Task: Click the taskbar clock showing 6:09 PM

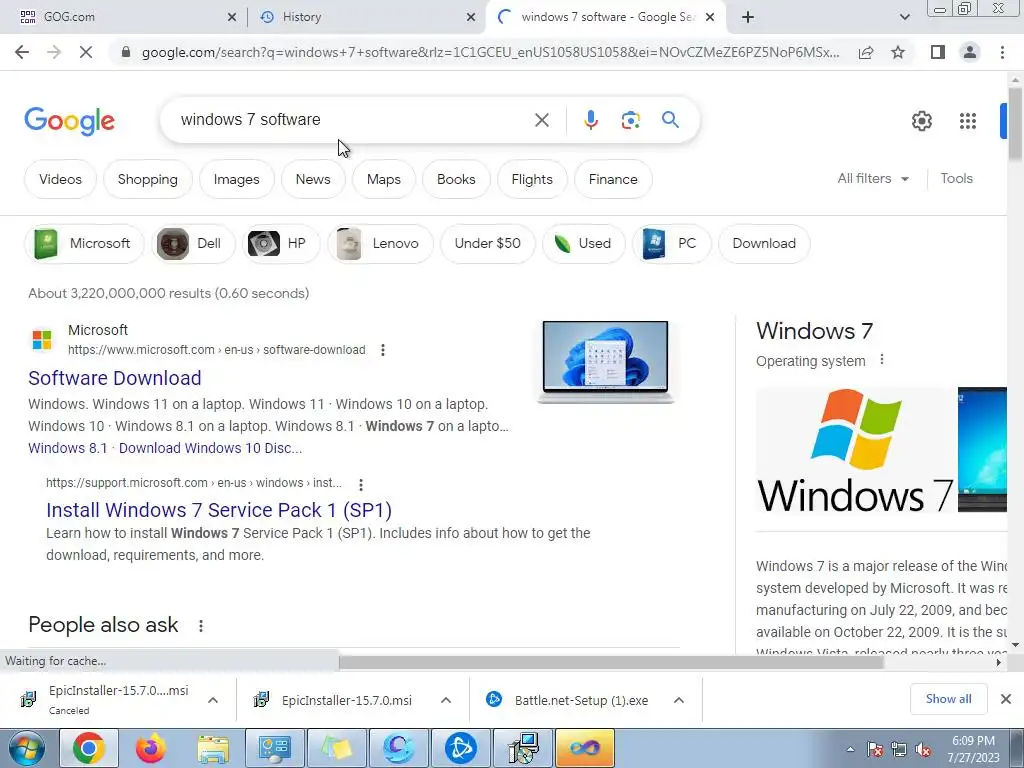Action: tap(974, 749)
